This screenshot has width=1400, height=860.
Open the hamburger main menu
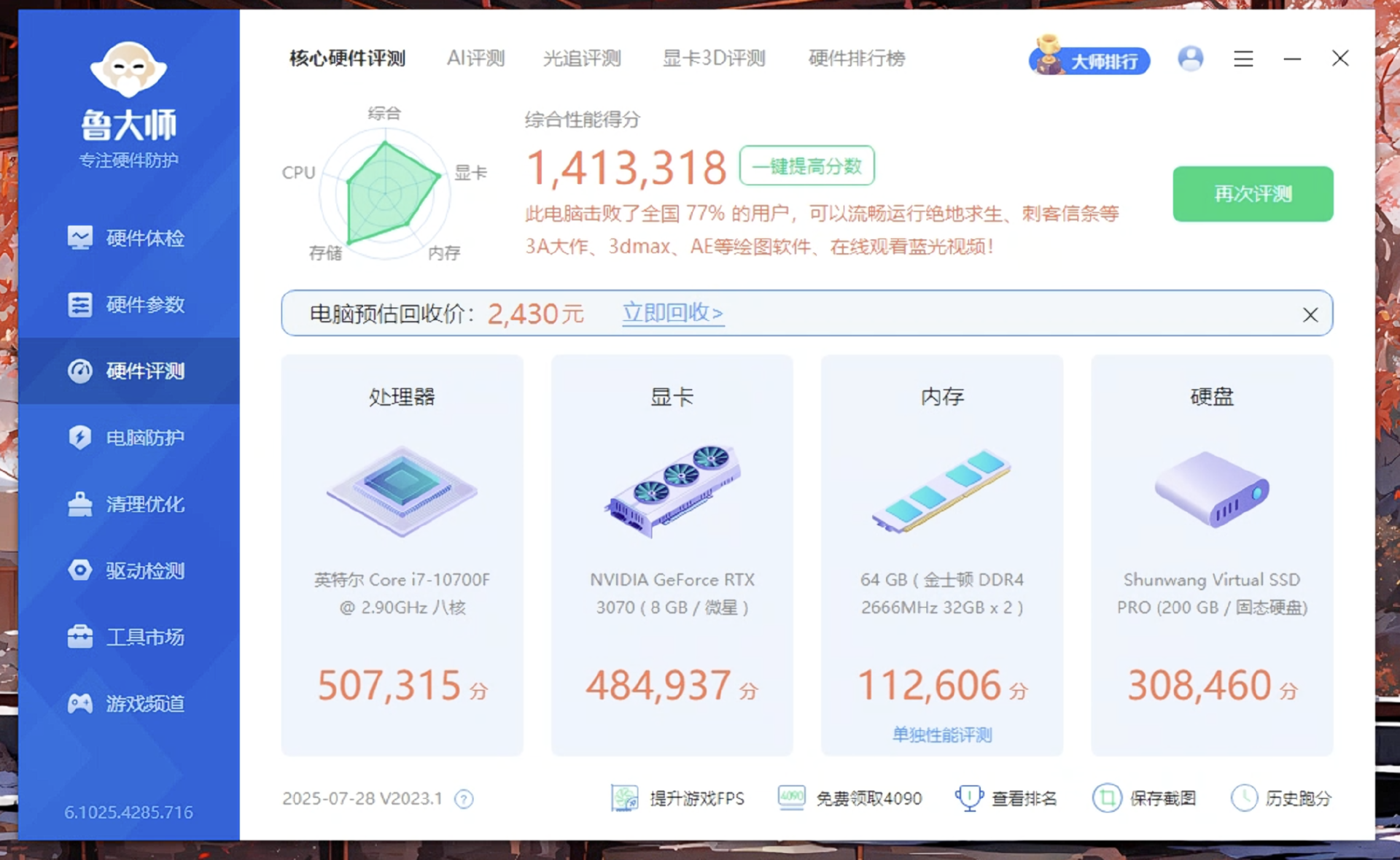[x=1243, y=58]
